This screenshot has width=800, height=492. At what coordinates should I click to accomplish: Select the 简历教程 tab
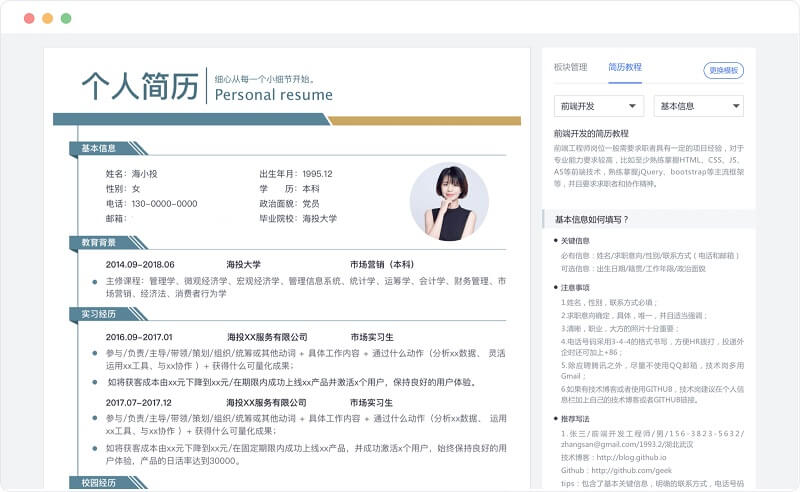coord(625,68)
